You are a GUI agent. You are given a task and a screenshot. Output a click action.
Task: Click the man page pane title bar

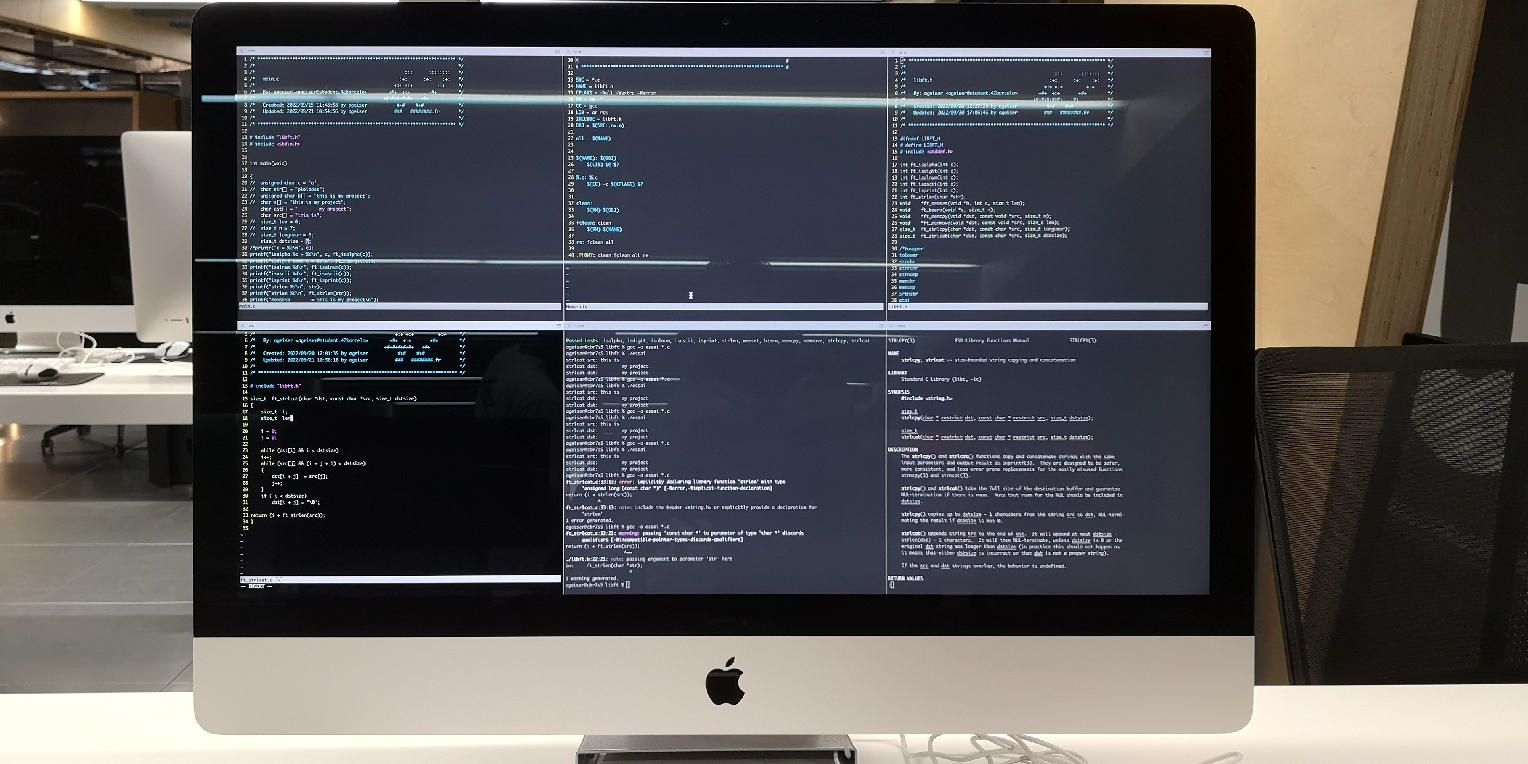click(1047, 326)
